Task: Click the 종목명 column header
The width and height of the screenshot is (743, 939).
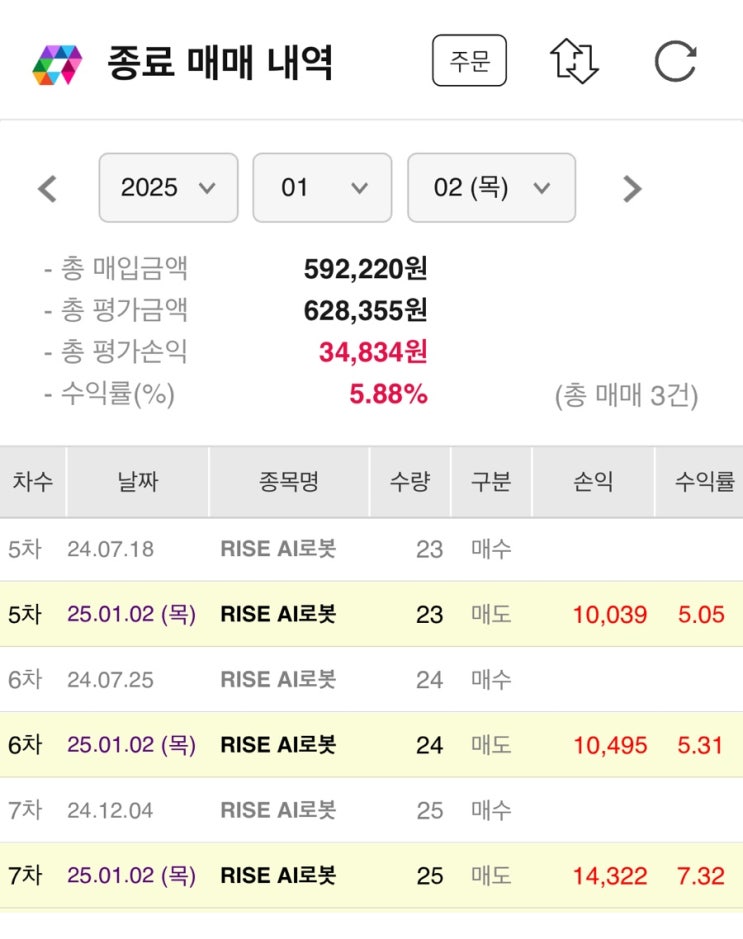Action: coord(289,482)
